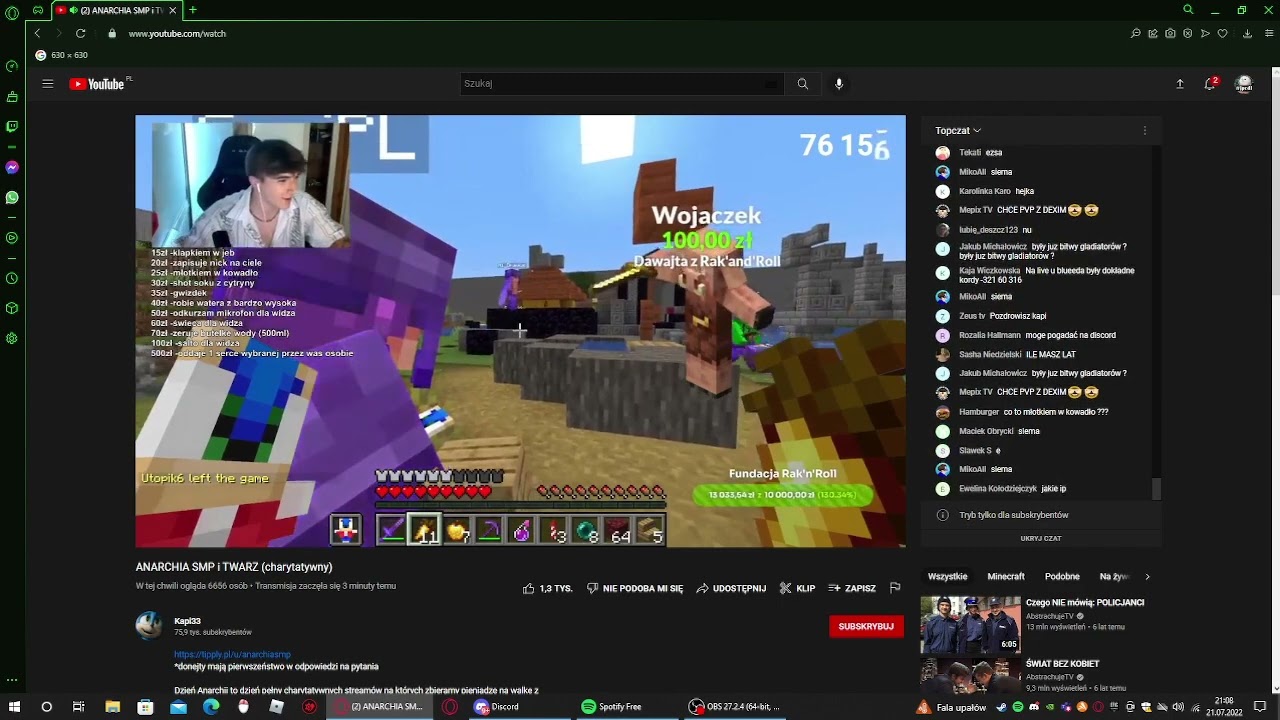Viewport: 1280px width, 720px height.
Task: Open the history clock sidebar icon
Action: pyautogui.click(x=12, y=278)
